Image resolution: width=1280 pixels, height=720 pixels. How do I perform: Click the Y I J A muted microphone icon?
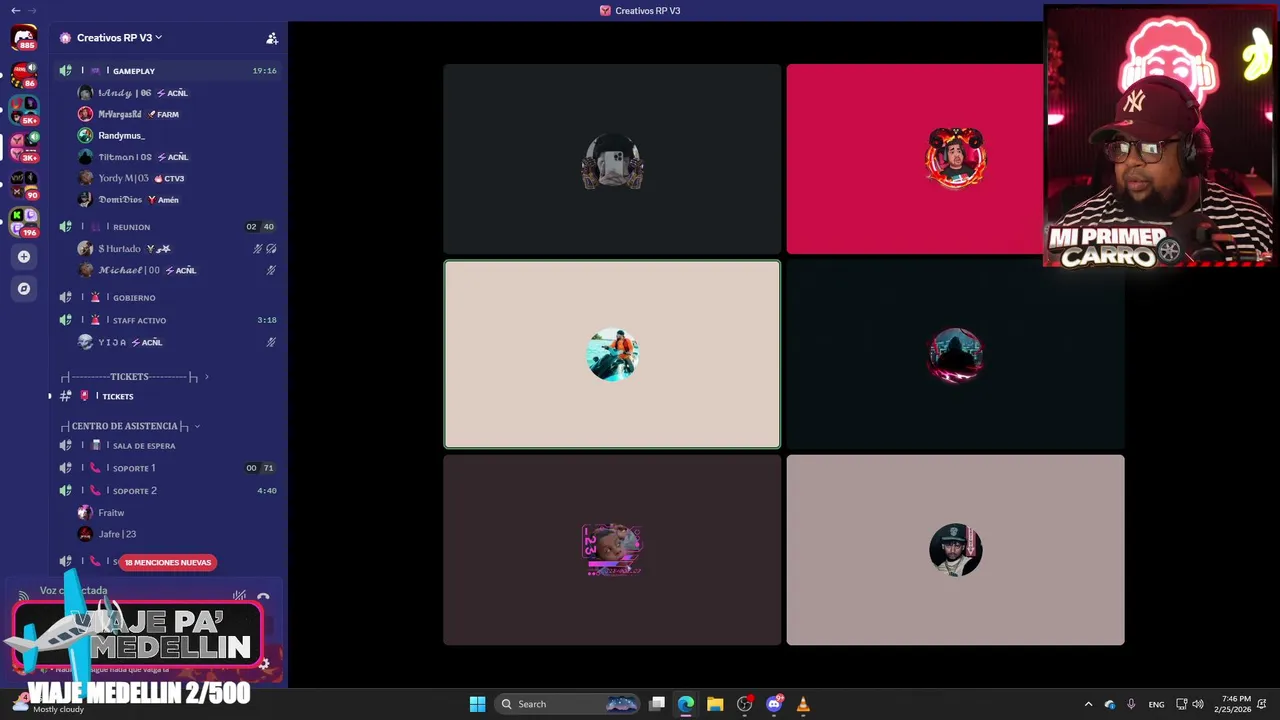(271, 342)
